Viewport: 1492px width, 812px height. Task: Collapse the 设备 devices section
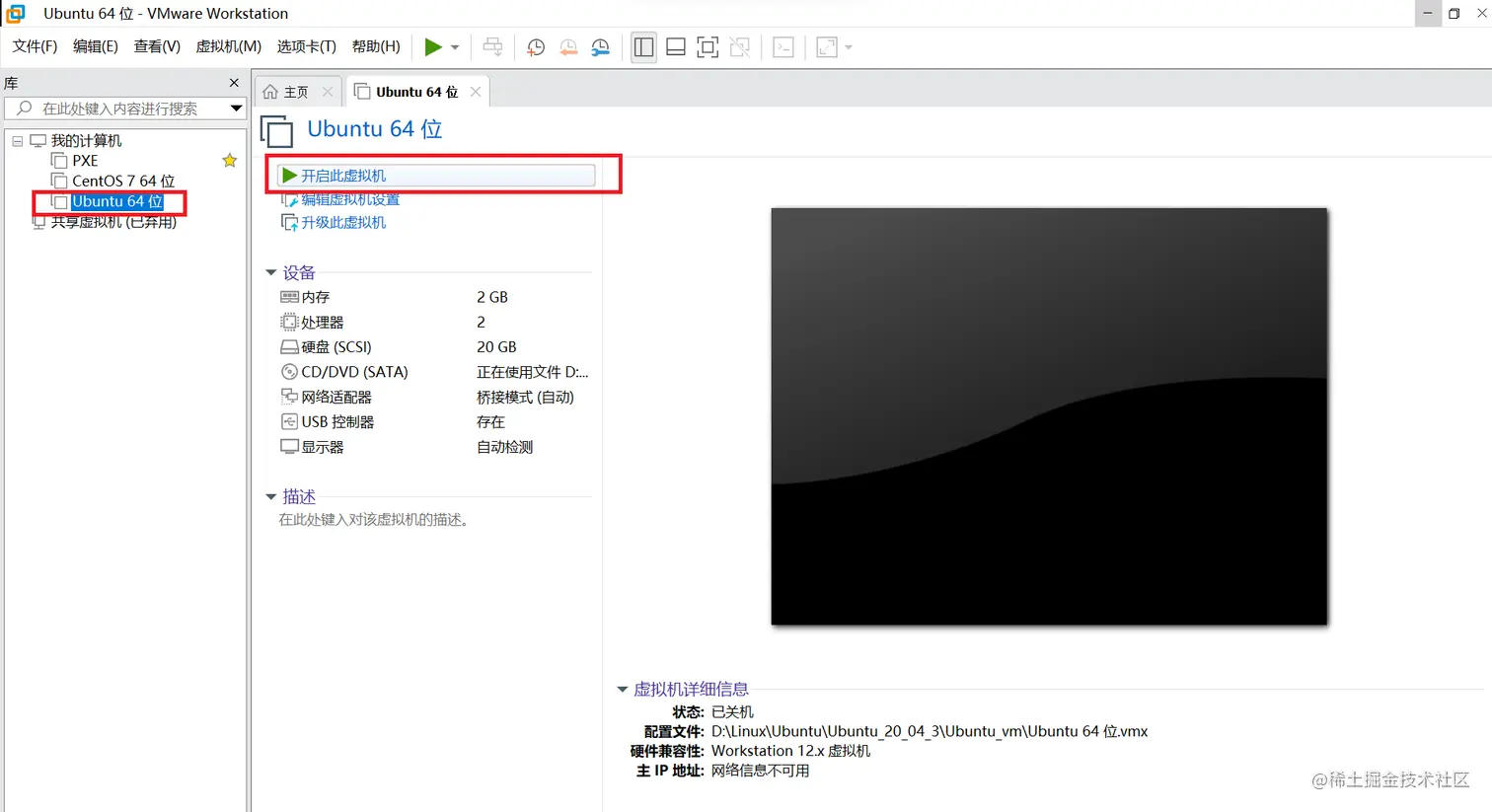270,272
